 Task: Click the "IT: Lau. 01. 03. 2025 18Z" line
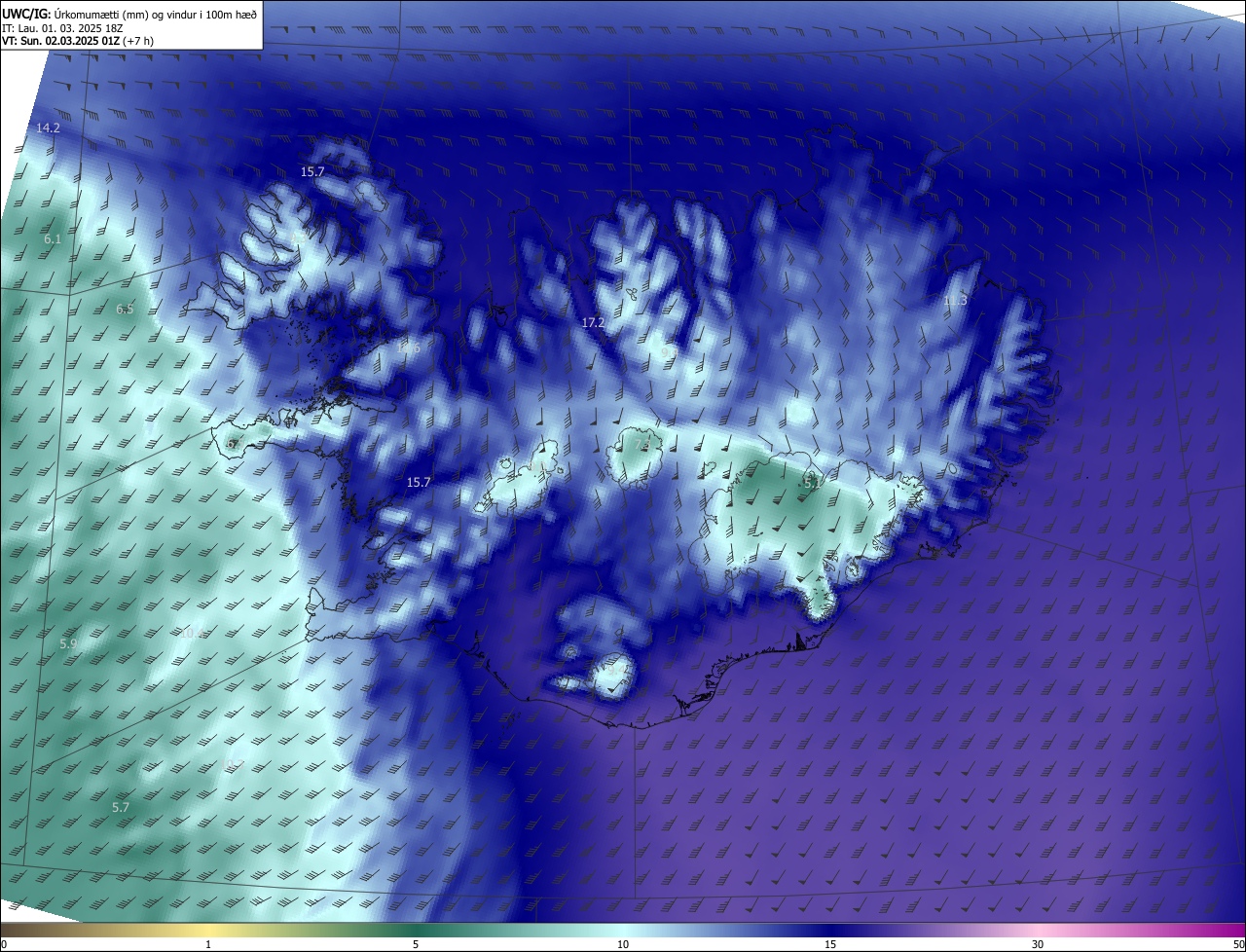click(64, 27)
